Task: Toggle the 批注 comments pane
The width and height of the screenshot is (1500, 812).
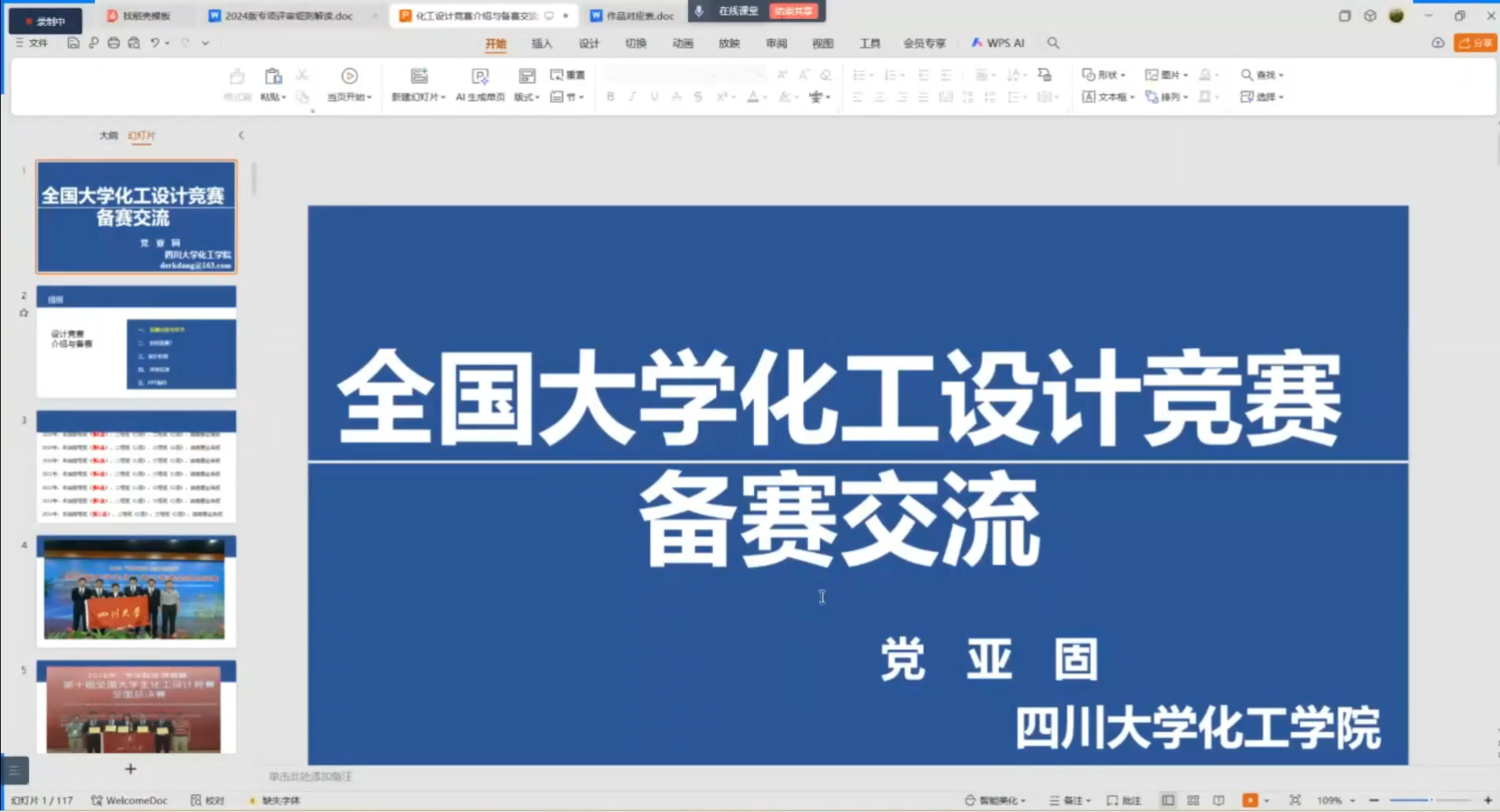Action: [x=1124, y=800]
